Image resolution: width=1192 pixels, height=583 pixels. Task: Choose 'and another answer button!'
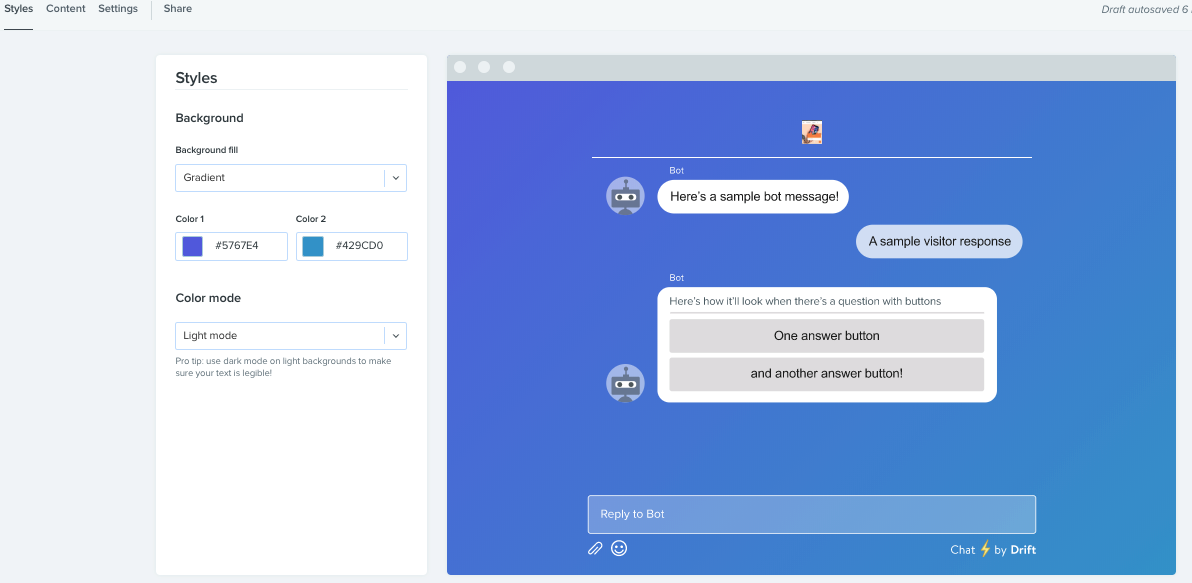coord(826,374)
